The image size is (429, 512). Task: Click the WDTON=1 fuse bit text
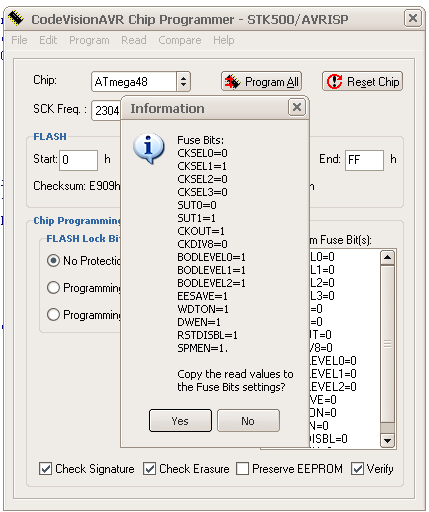click(x=203, y=309)
